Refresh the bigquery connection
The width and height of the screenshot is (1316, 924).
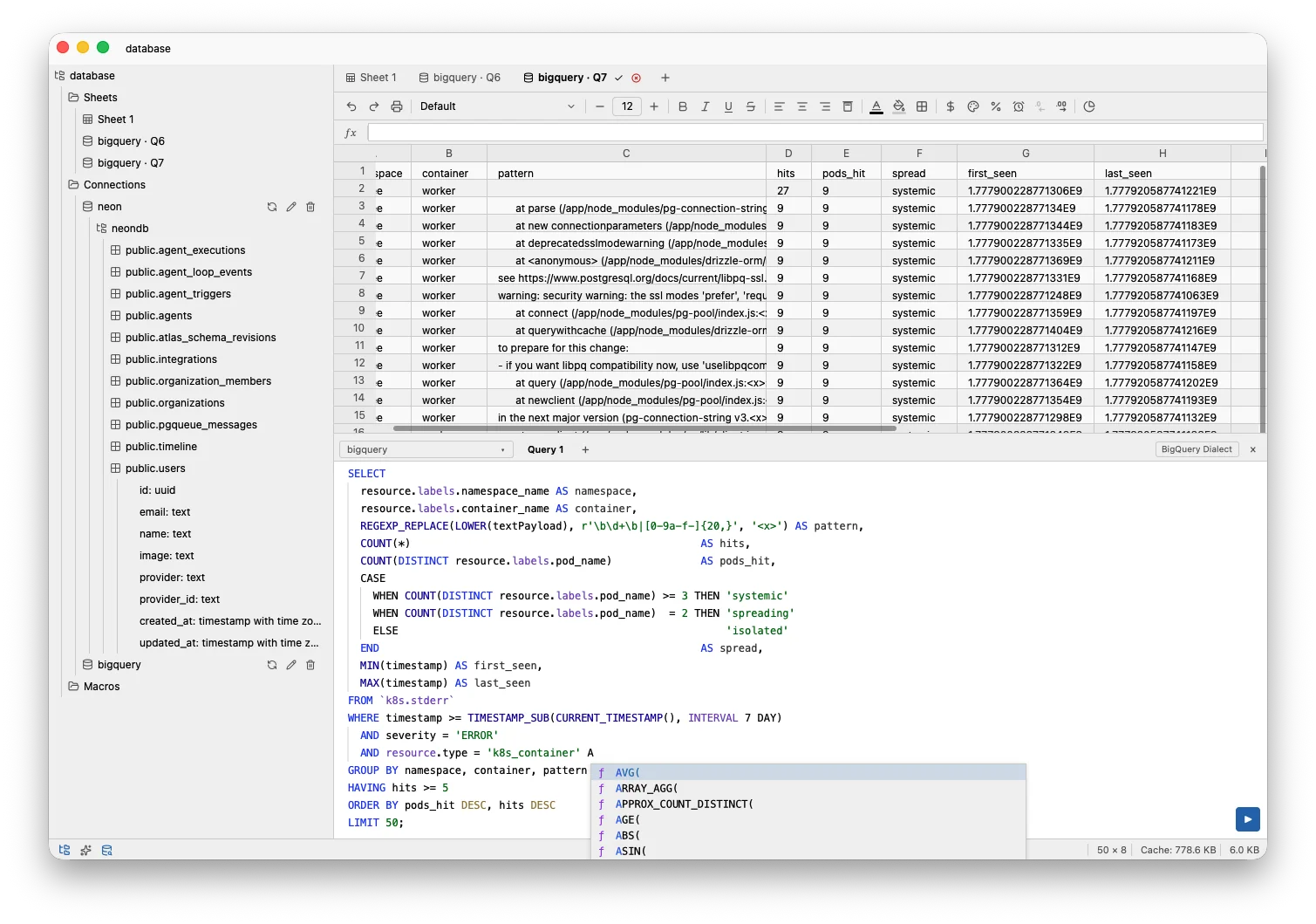point(272,665)
